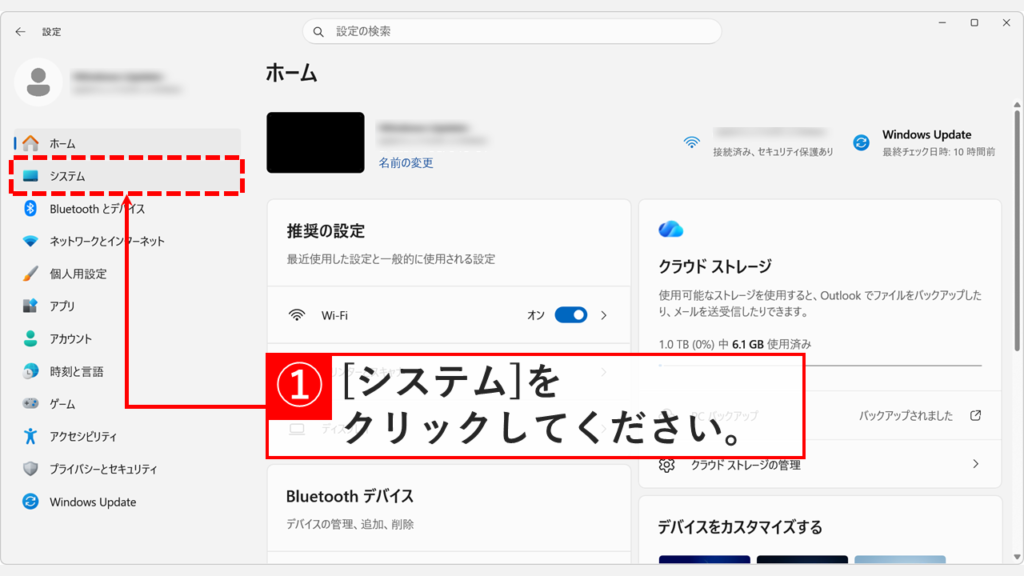The height and width of the screenshot is (576, 1024).
Task: Click the back arrow button
Action: click(20, 31)
